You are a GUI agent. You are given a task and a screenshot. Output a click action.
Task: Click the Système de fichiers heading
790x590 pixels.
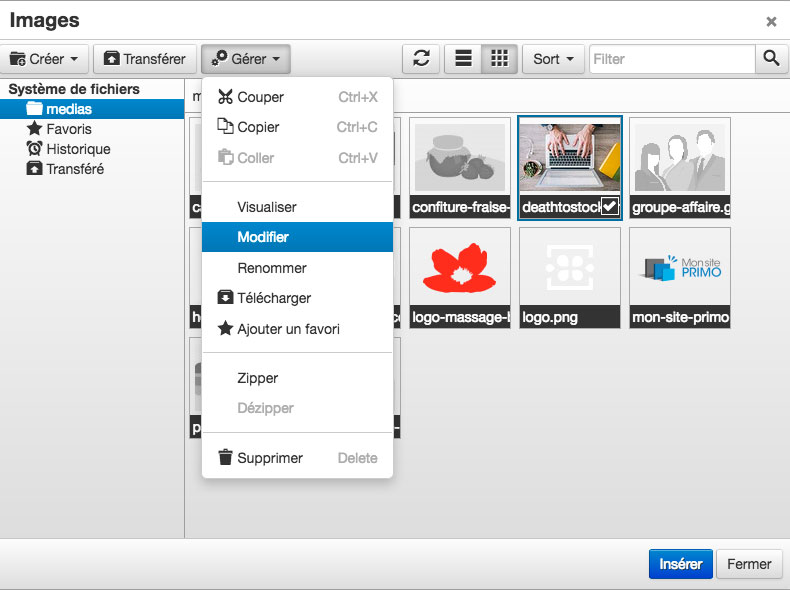click(x=74, y=89)
